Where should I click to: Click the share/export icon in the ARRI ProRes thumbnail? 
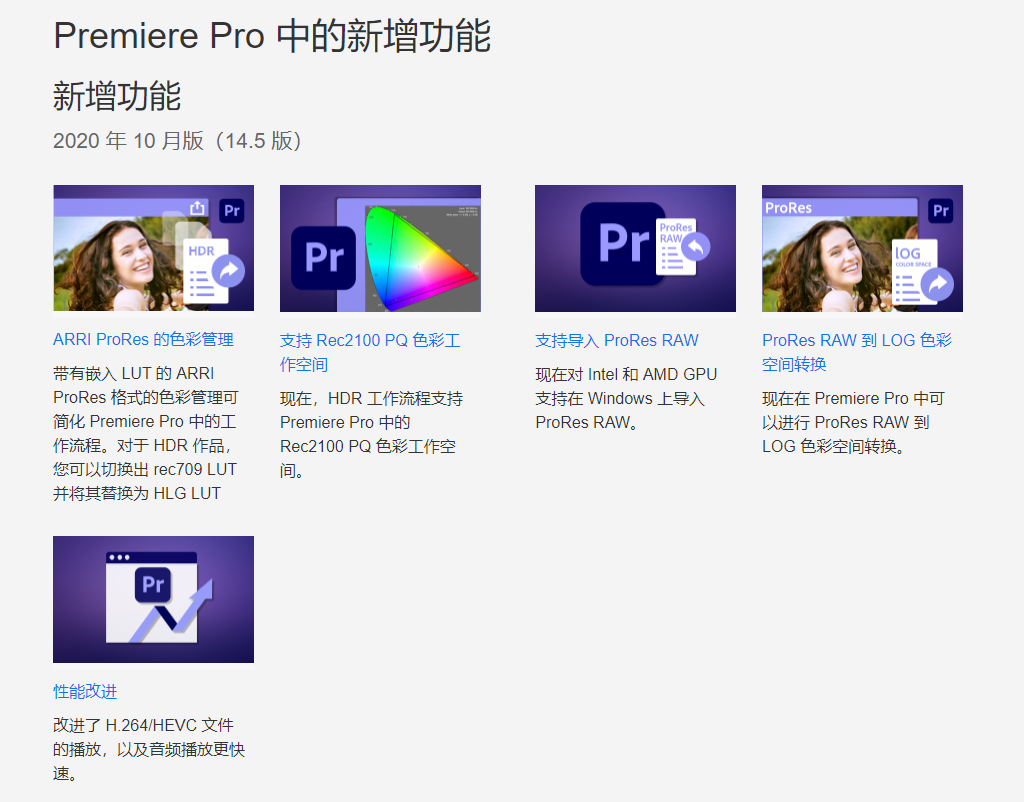tap(196, 207)
